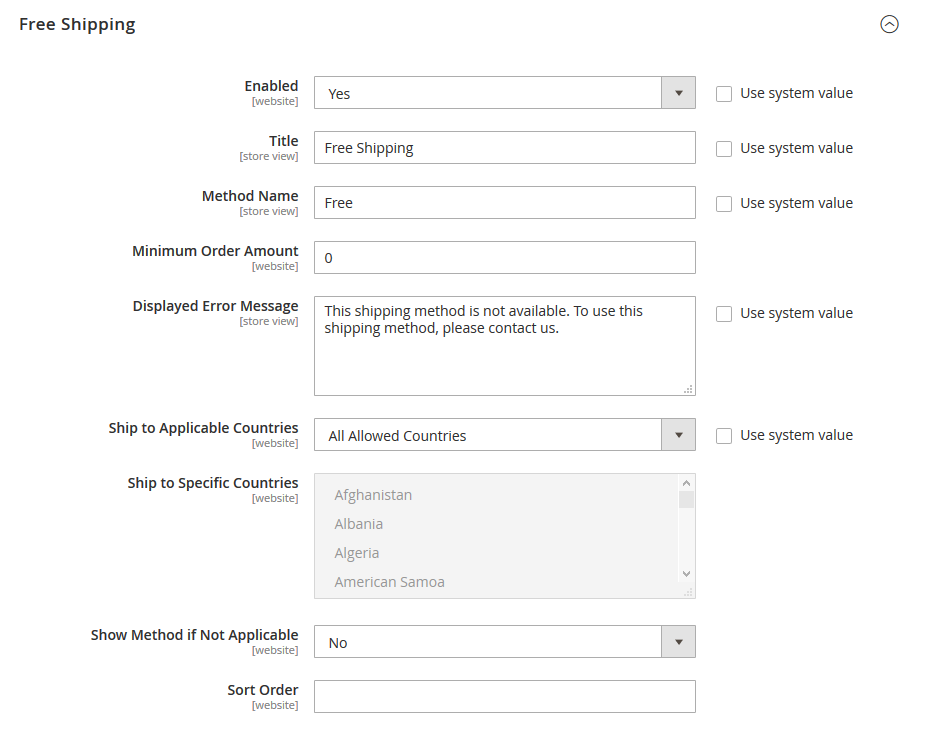Select Albania in the country list
Image resolution: width=942 pixels, height=735 pixels.
coord(358,523)
